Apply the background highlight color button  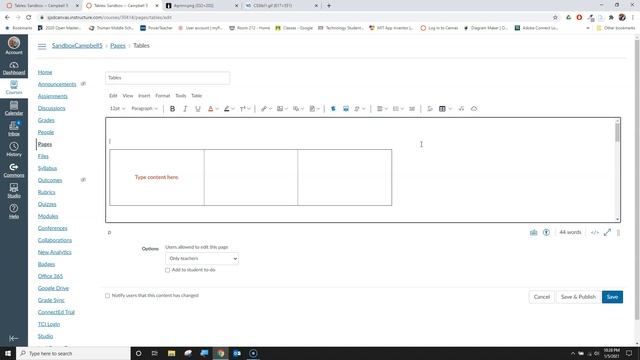click(x=227, y=109)
